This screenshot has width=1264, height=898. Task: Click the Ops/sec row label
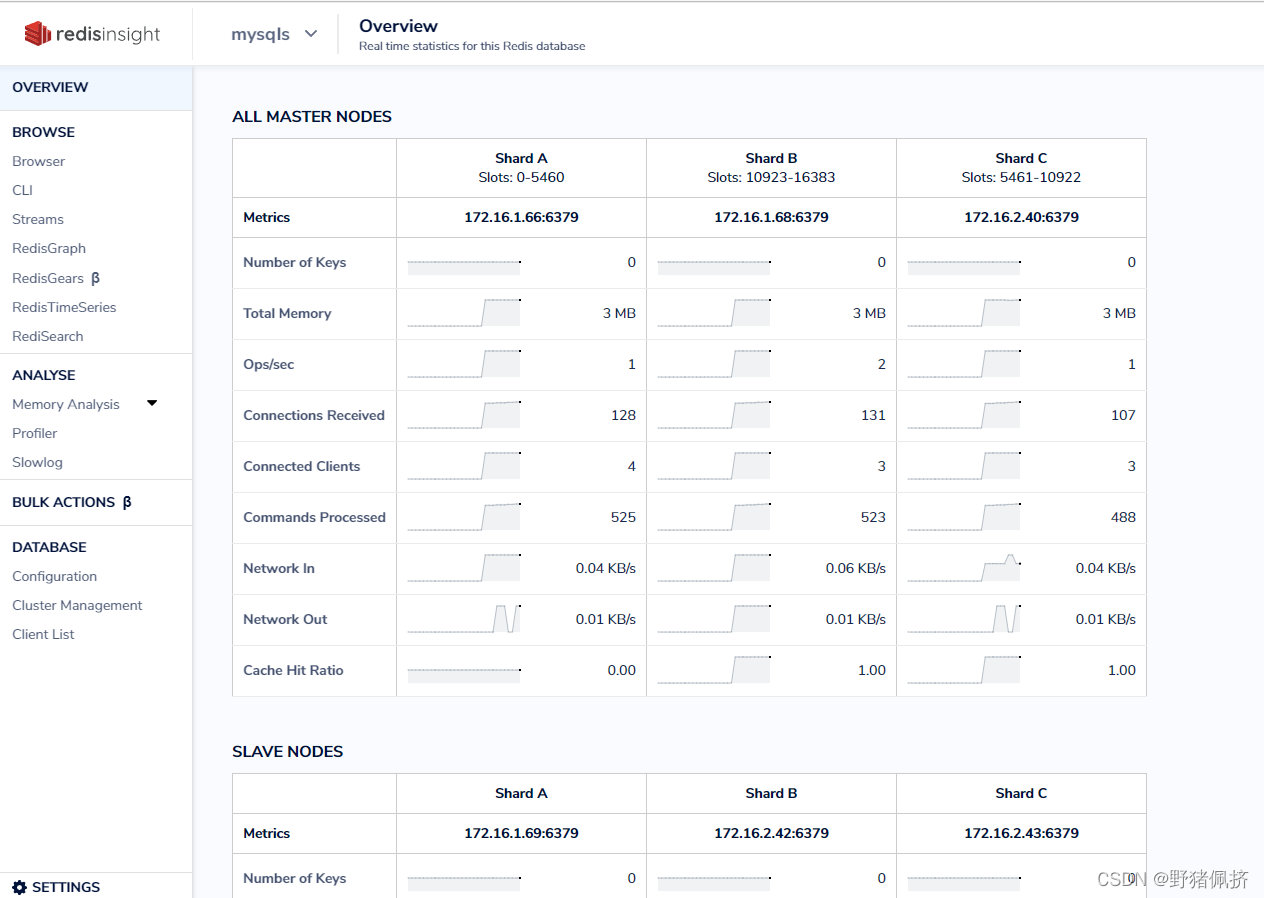point(269,364)
